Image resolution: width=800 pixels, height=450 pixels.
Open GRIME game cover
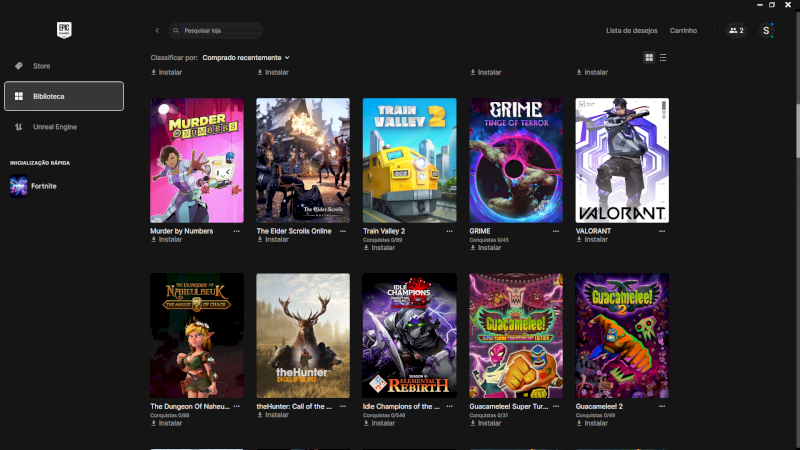[516, 160]
